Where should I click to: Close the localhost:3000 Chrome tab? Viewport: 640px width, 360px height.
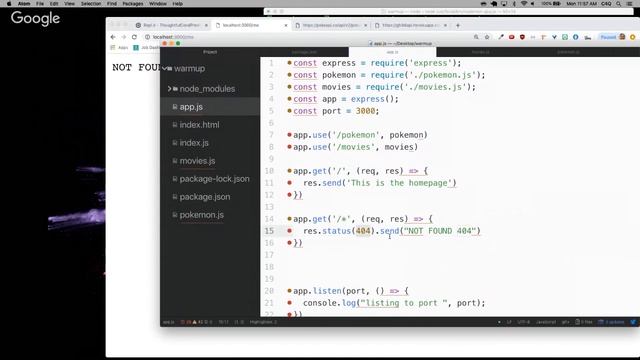tap(286, 25)
